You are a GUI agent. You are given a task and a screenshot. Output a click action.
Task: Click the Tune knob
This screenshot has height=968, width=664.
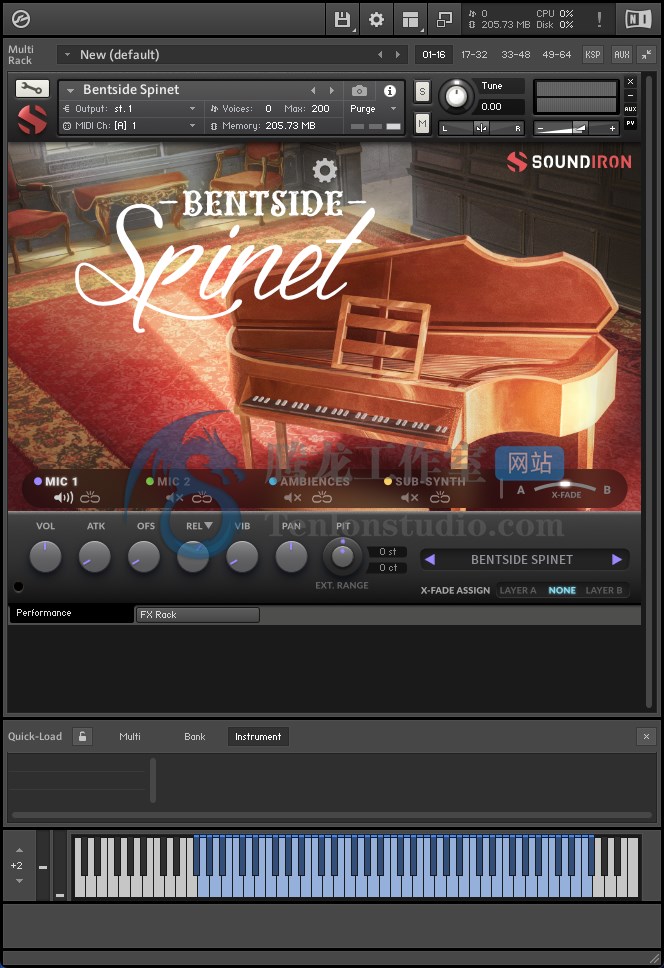(x=456, y=96)
